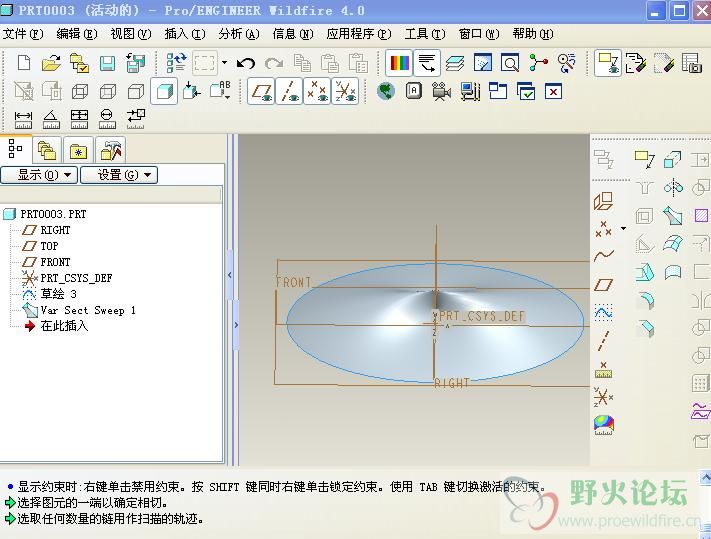711x539 pixels.
Task: Open selection box dropdown arrow
Action: (224, 63)
